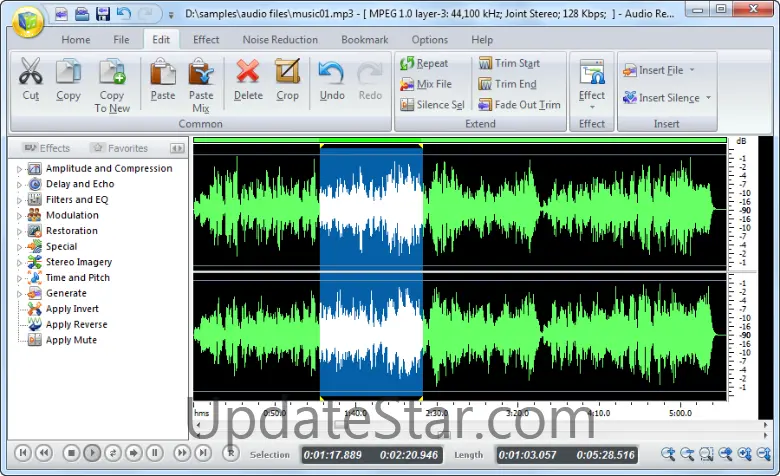Open the Options ribbon tab

coord(429,40)
